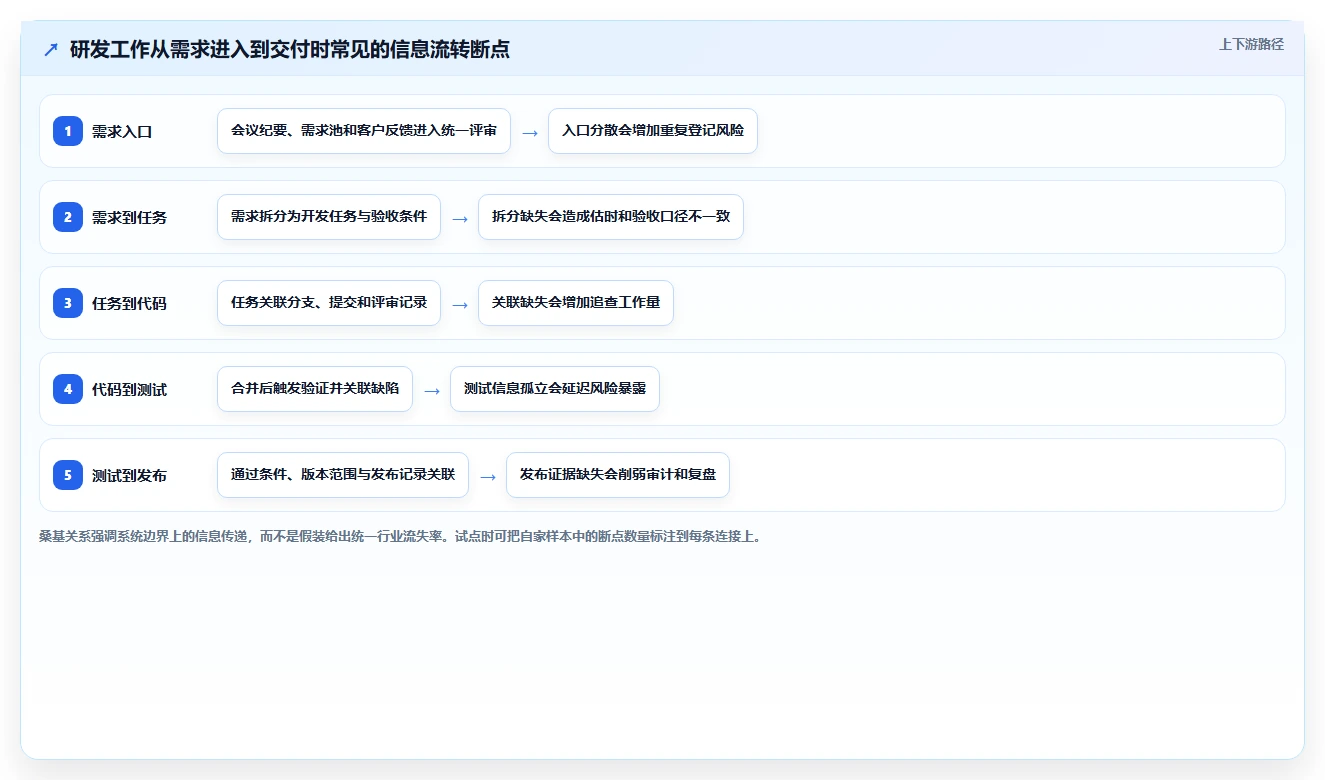
Task: Click the 合并后触发验证并关联缺陷 box
Action: (315, 389)
